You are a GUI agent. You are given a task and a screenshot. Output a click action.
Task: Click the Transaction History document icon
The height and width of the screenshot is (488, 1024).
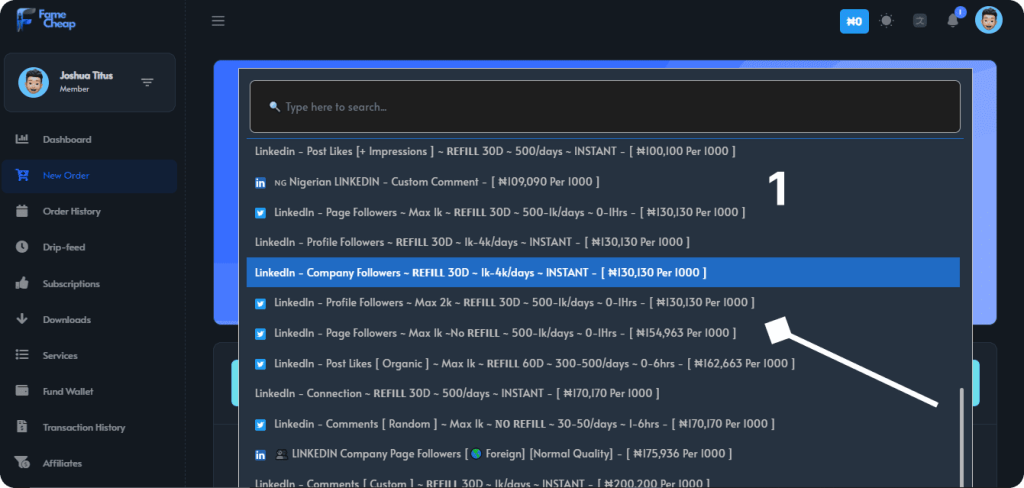click(22, 427)
